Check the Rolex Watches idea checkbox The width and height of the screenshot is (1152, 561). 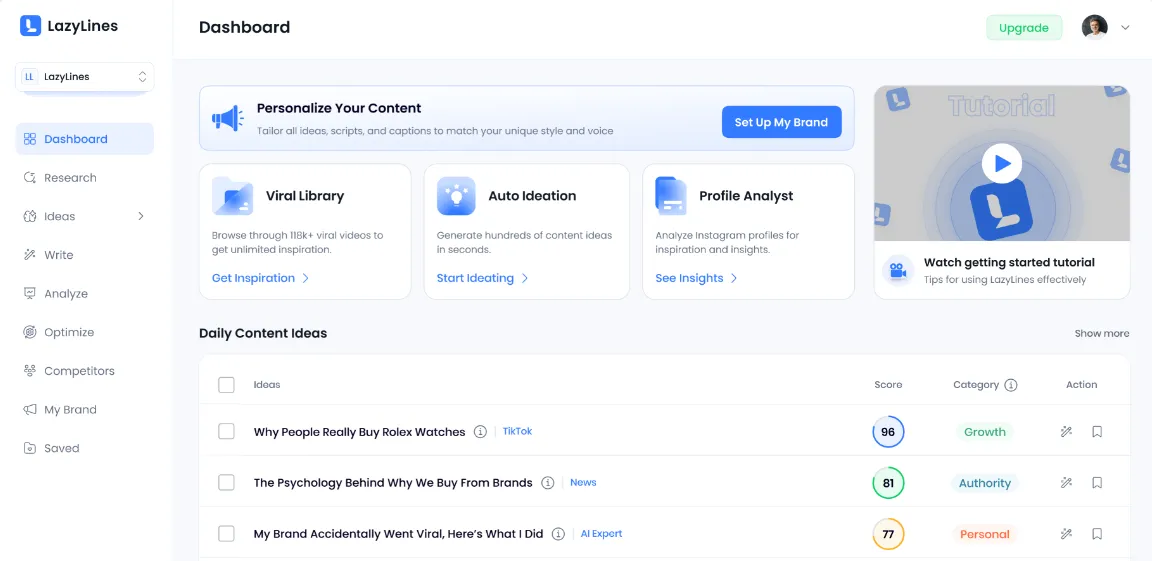click(226, 432)
